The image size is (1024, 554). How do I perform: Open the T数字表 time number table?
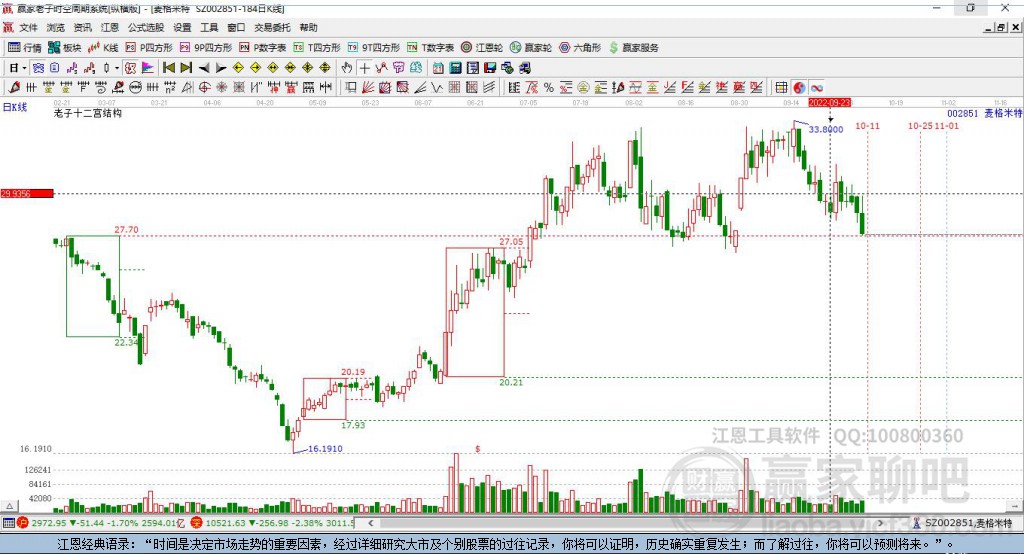point(430,48)
